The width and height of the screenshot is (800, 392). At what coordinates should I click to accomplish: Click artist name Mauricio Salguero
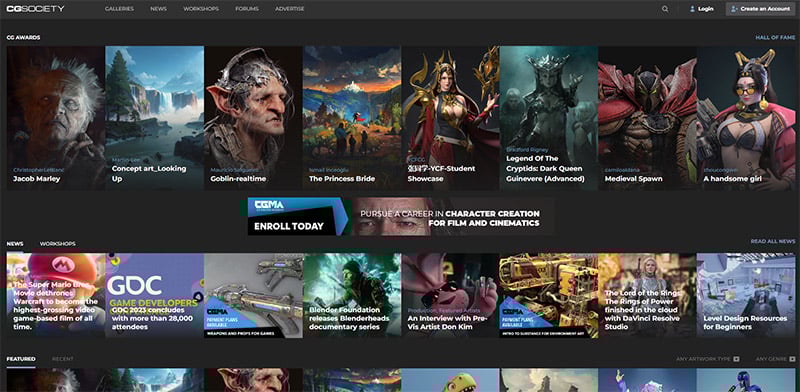click(234, 170)
